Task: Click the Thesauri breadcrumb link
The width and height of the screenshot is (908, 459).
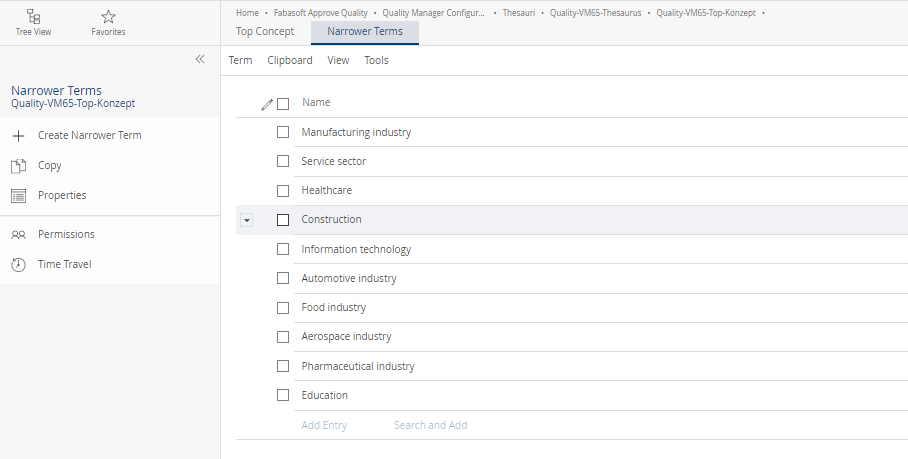Action: (519, 13)
